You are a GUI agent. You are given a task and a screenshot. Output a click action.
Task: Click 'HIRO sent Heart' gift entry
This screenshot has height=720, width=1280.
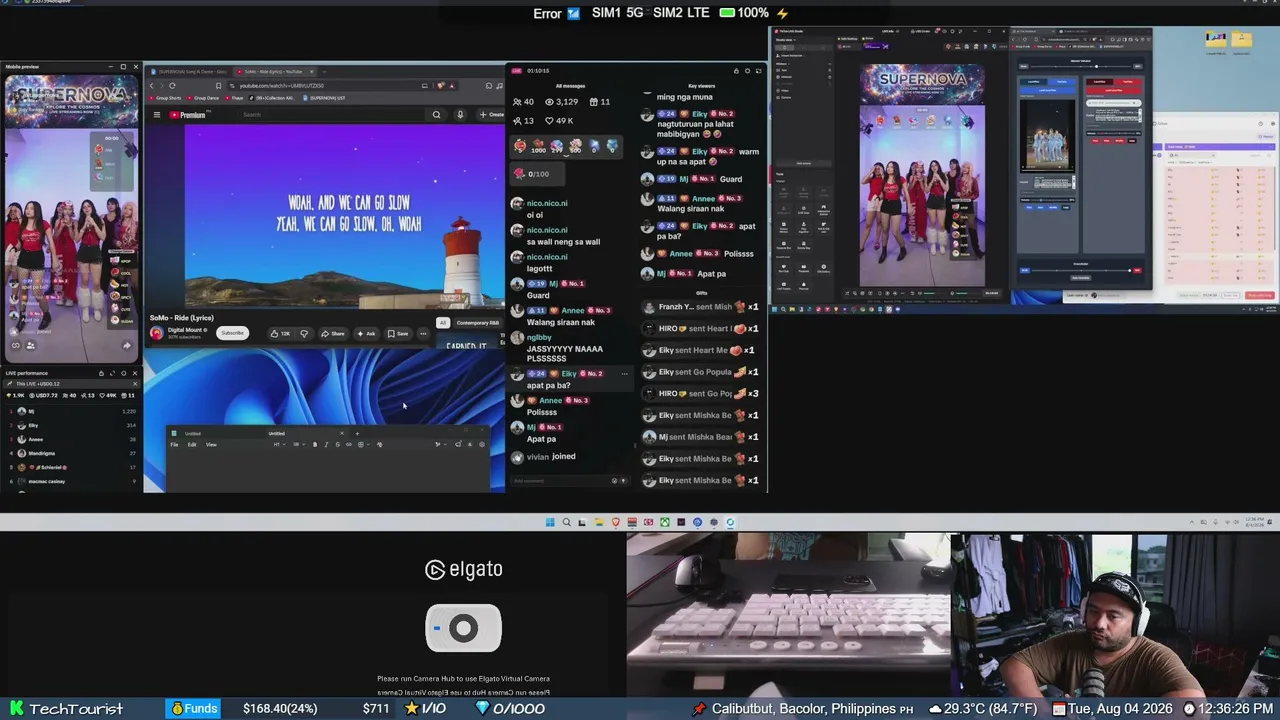point(701,329)
